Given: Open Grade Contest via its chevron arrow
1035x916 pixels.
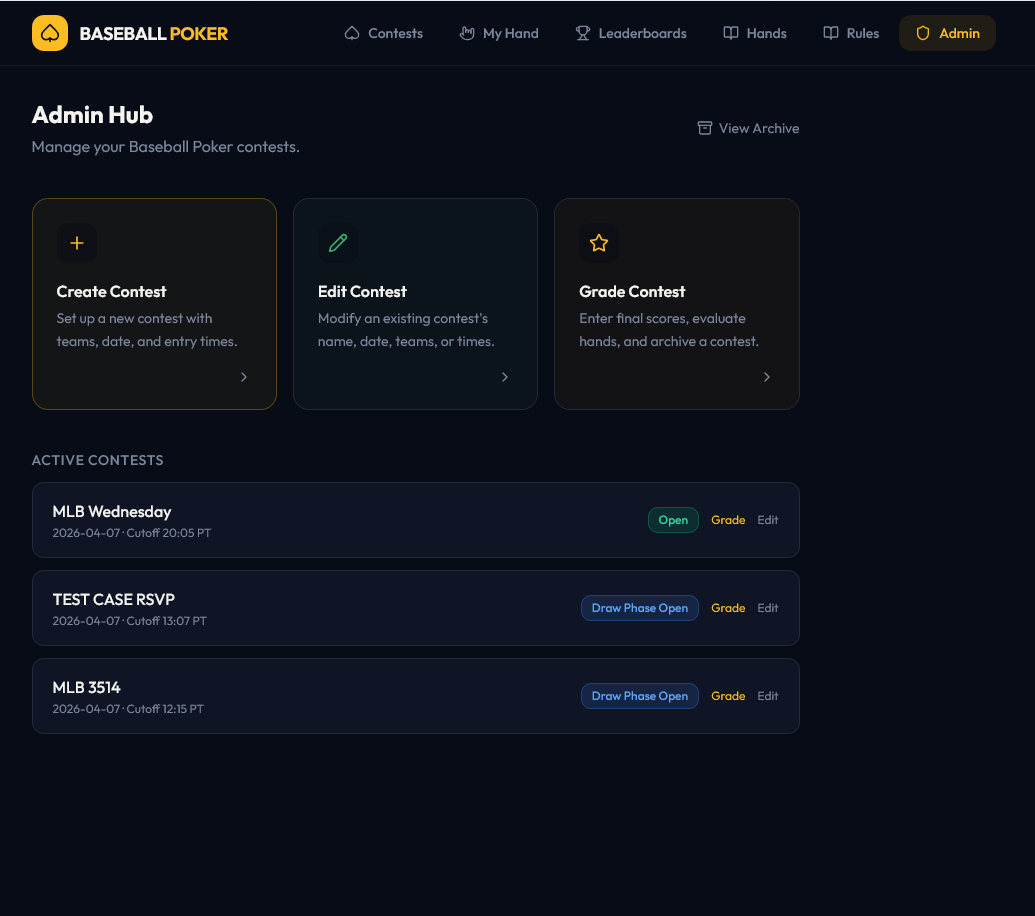Looking at the screenshot, I should tap(767, 377).
